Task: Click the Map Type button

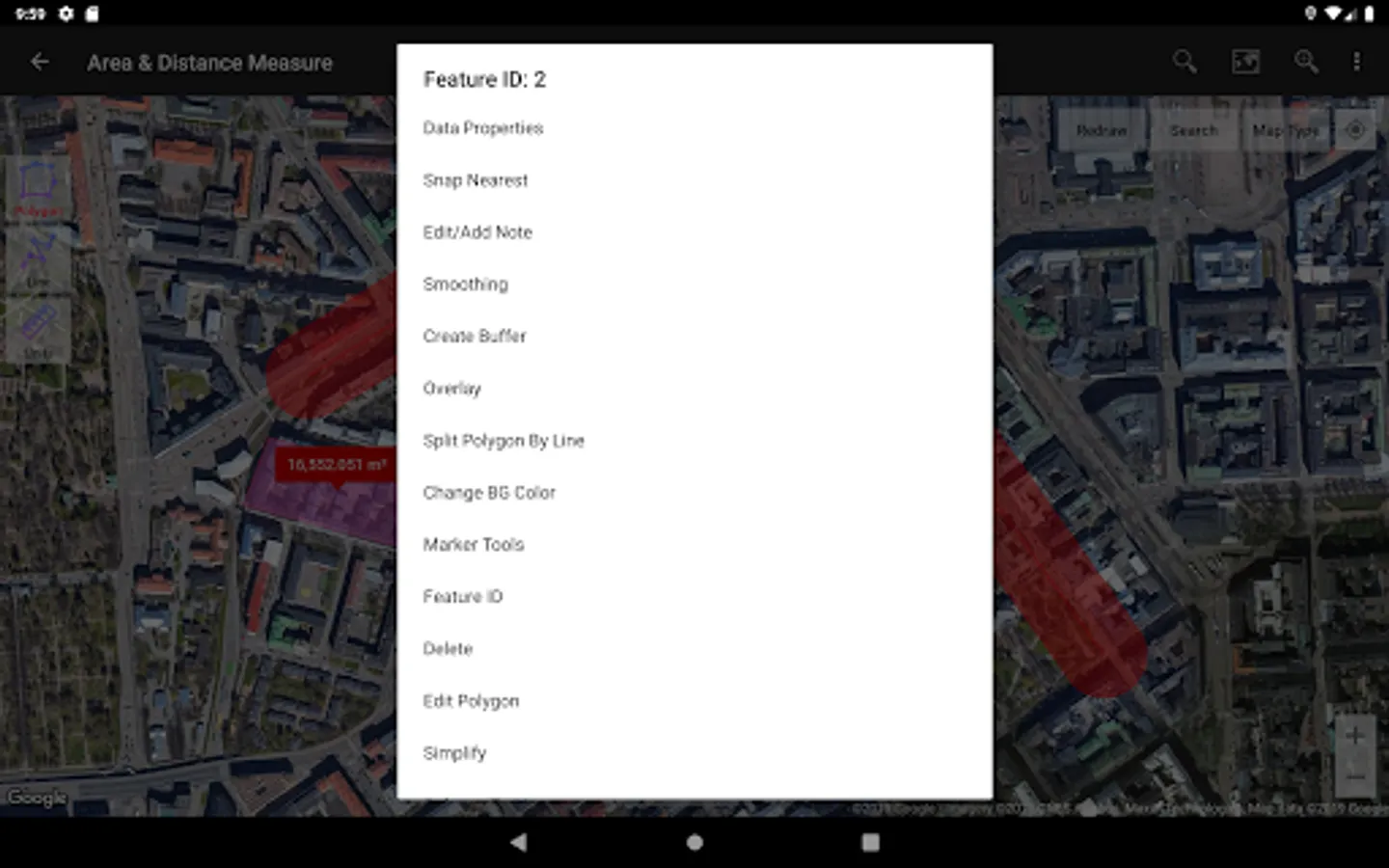Action: [1286, 130]
